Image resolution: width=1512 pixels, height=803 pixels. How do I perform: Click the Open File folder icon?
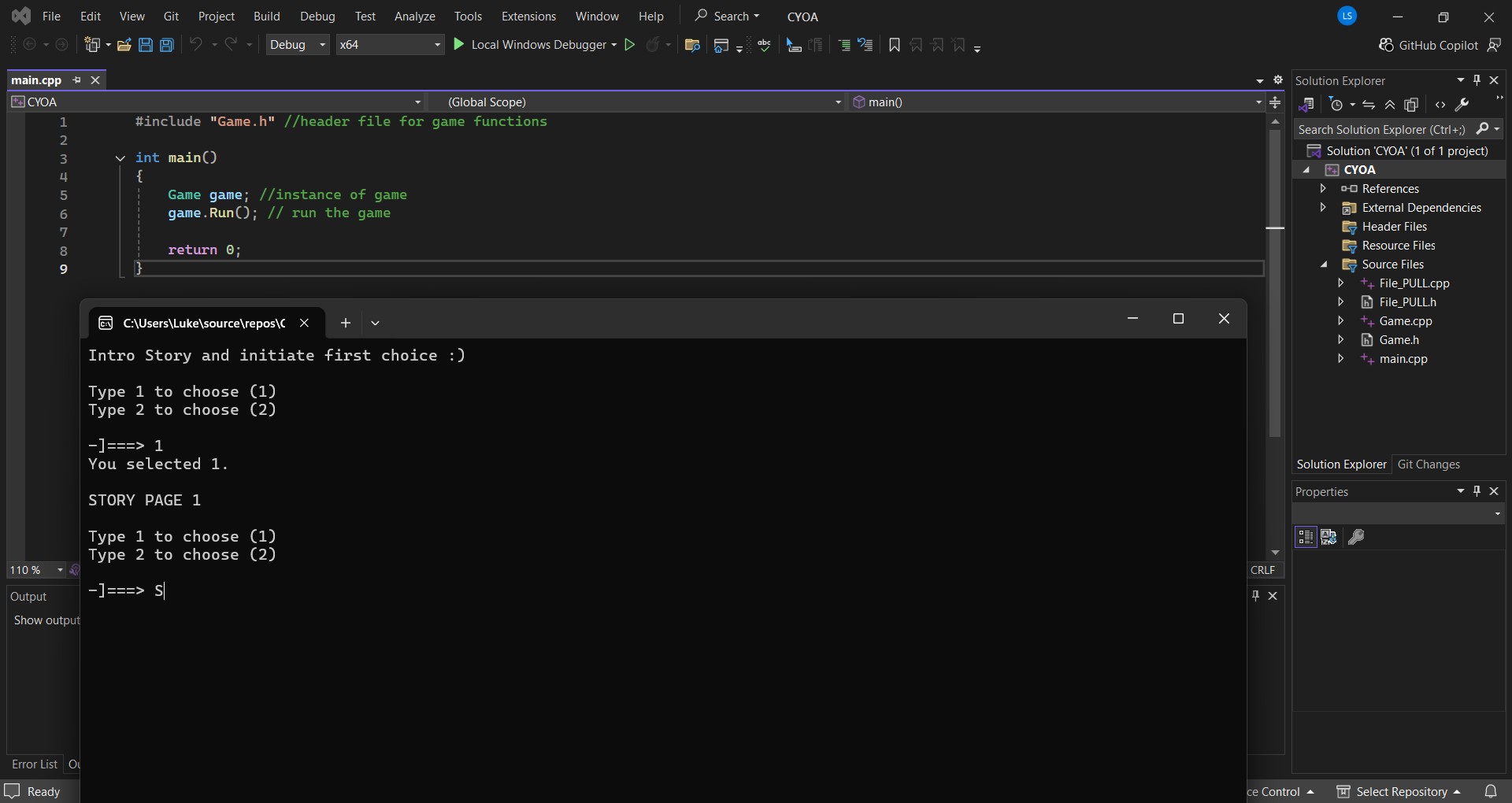(x=124, y=45)
